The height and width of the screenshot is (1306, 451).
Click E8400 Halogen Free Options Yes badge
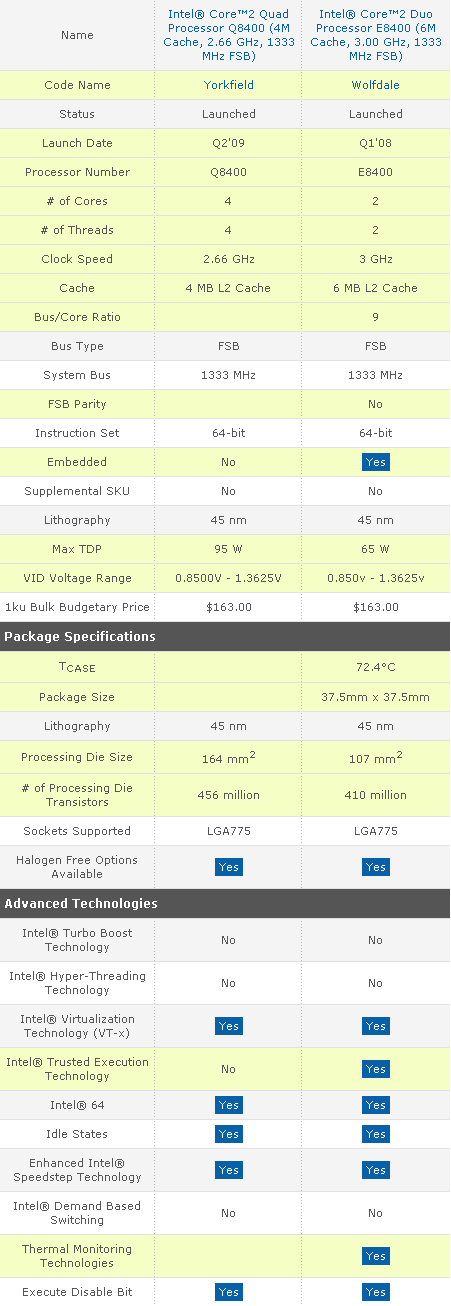pyautogui.click(x=376, y=867)
